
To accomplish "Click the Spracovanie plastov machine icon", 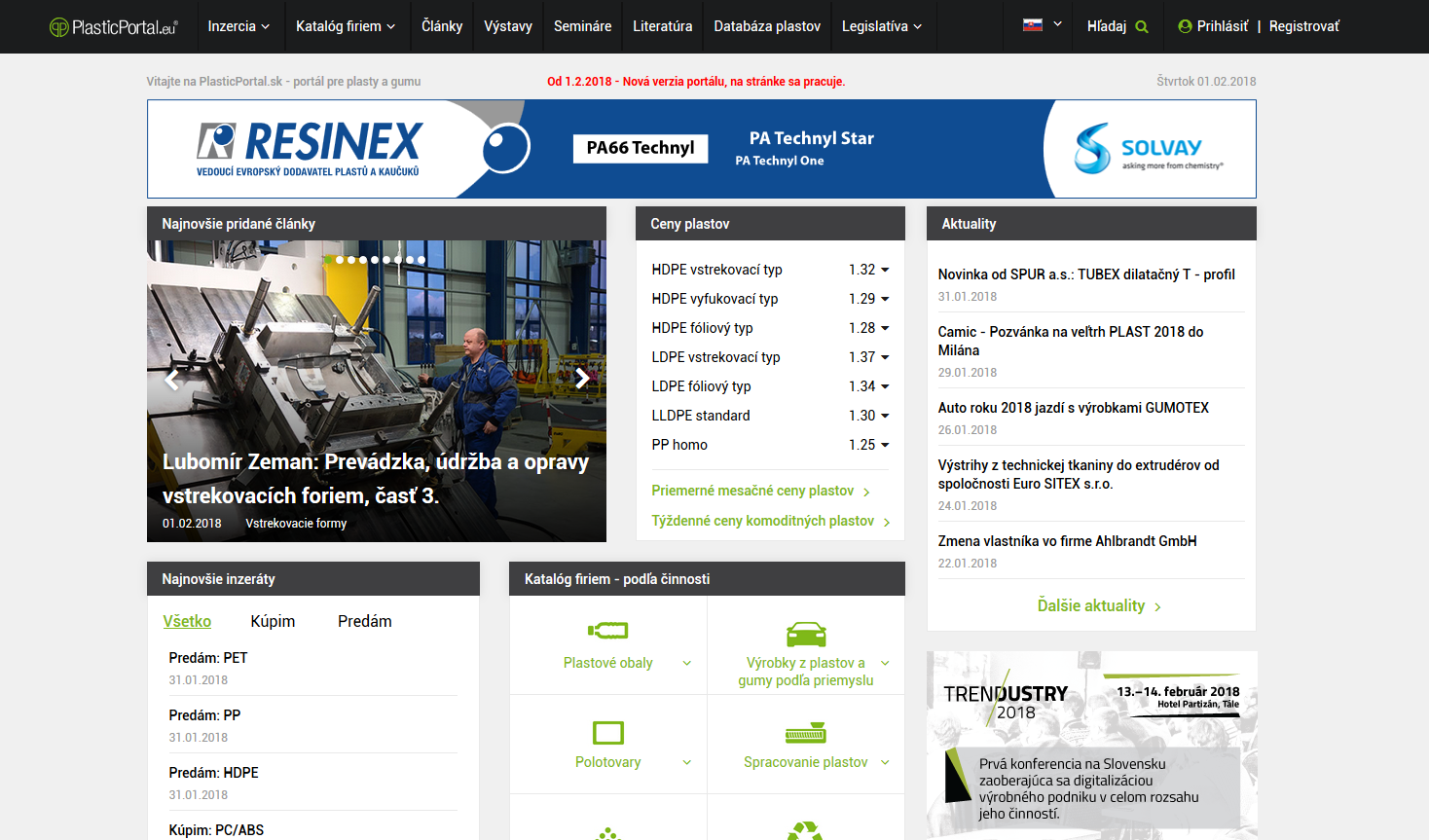I will click(806, 733).
